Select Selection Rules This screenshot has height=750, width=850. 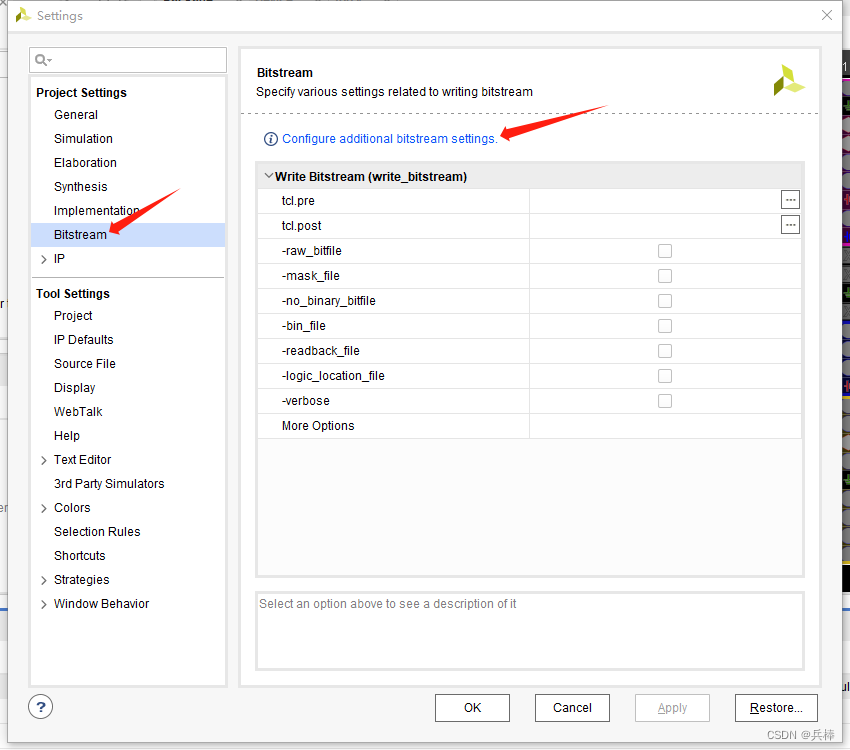pyautogui.click(x=97, y=532)
